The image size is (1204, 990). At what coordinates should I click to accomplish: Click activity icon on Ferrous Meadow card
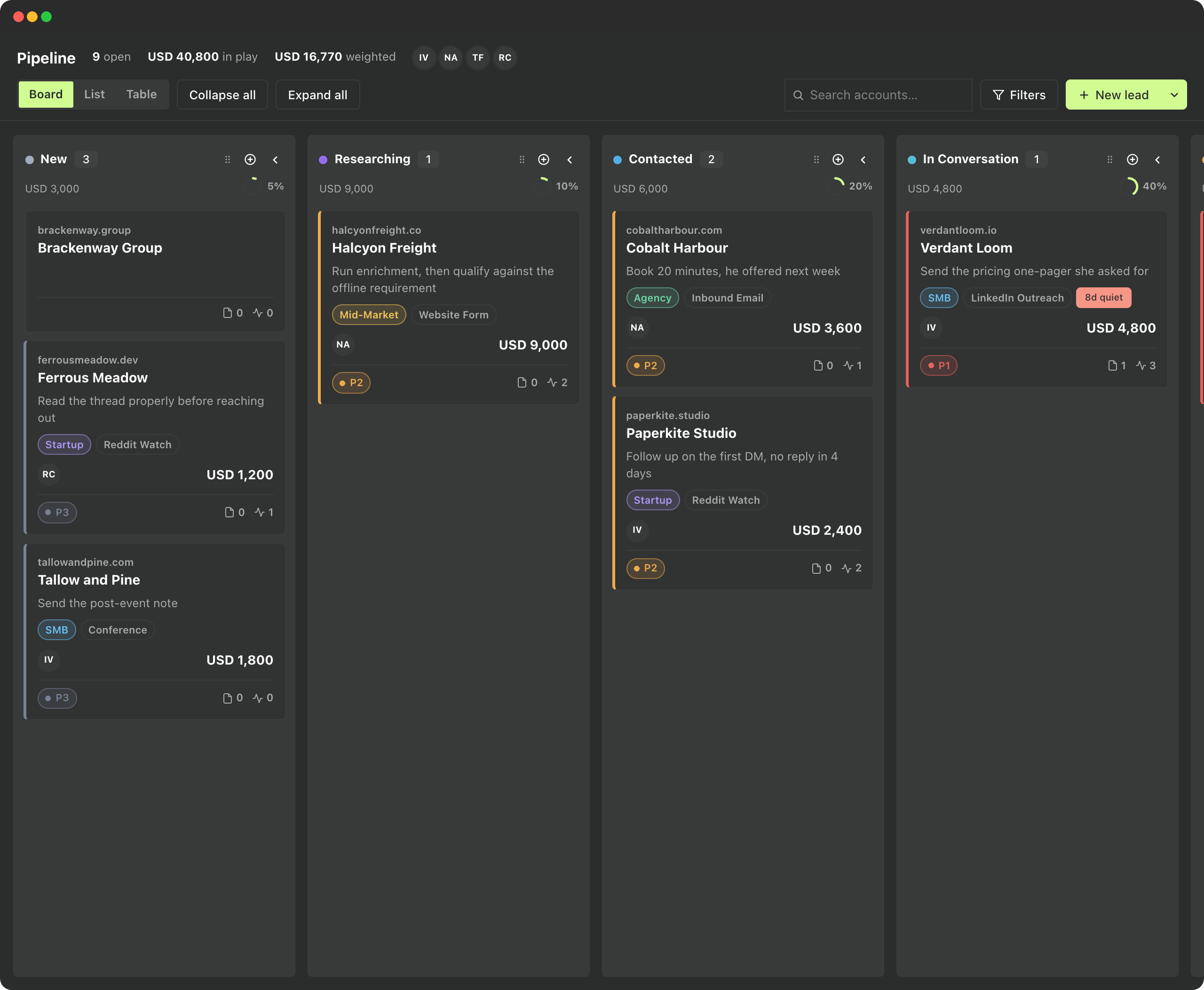coord(260,513)
